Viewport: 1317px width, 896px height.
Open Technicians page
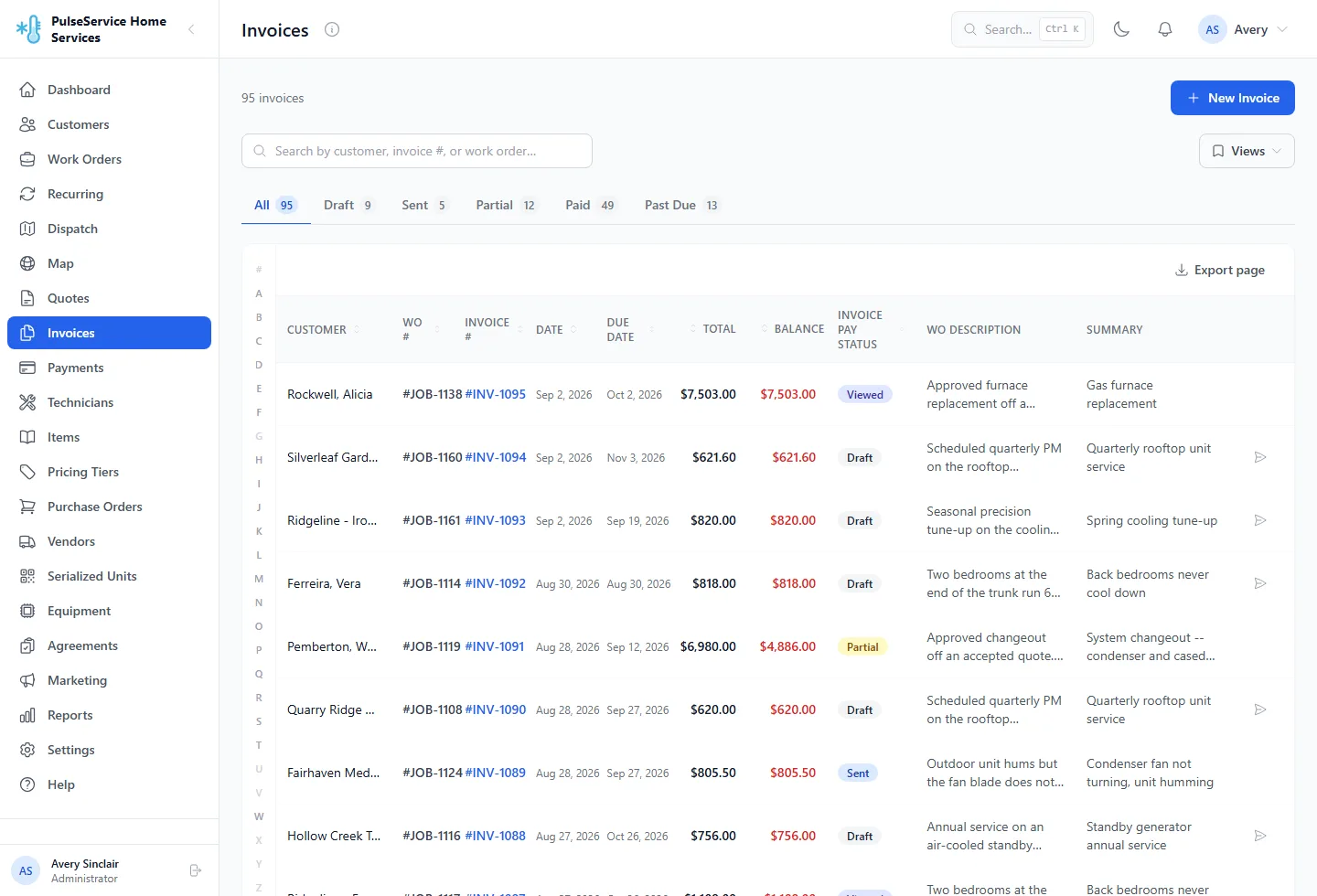pos(109,402)
